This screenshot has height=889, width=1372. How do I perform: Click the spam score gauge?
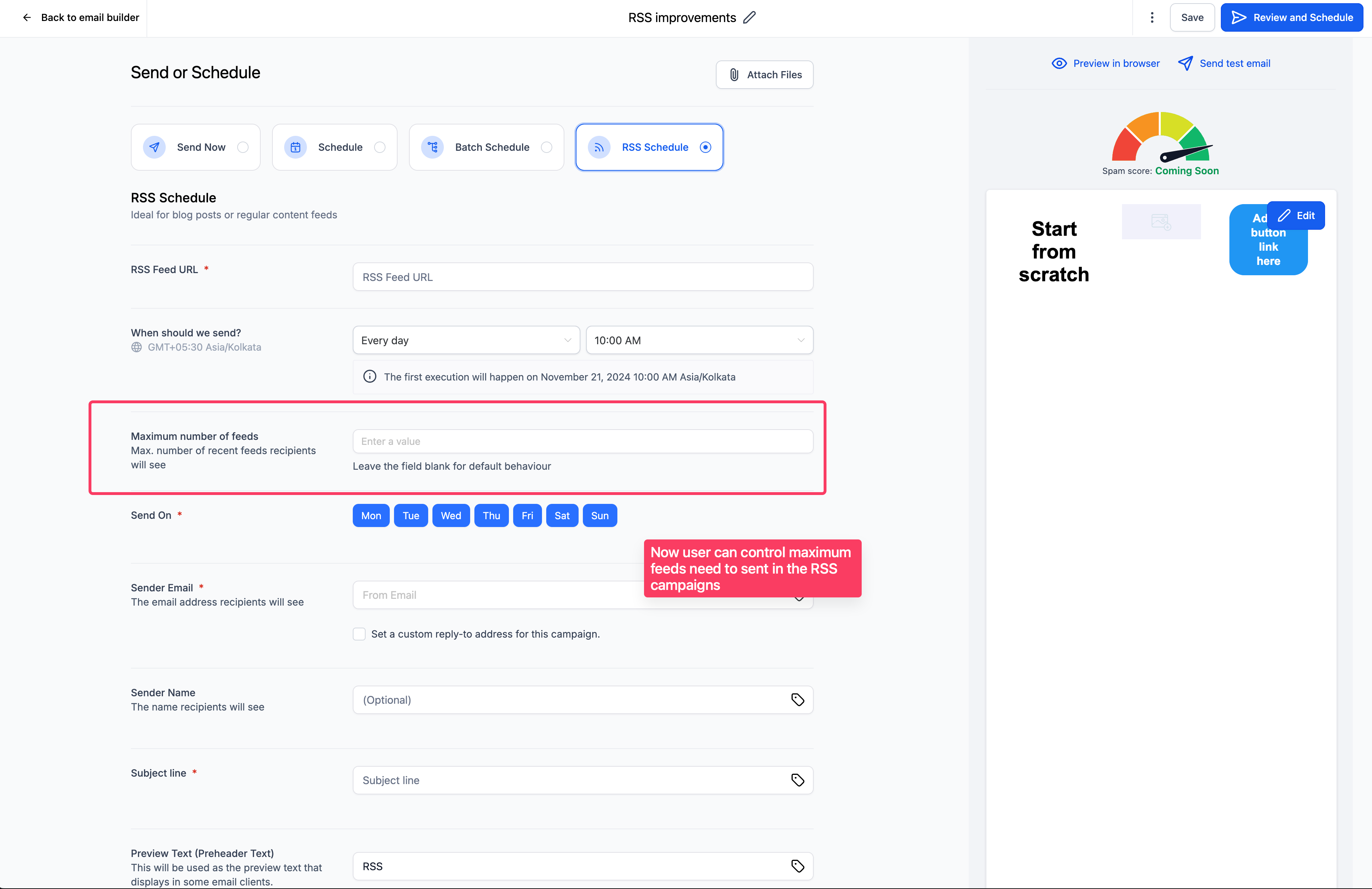tap(1160, 137)
